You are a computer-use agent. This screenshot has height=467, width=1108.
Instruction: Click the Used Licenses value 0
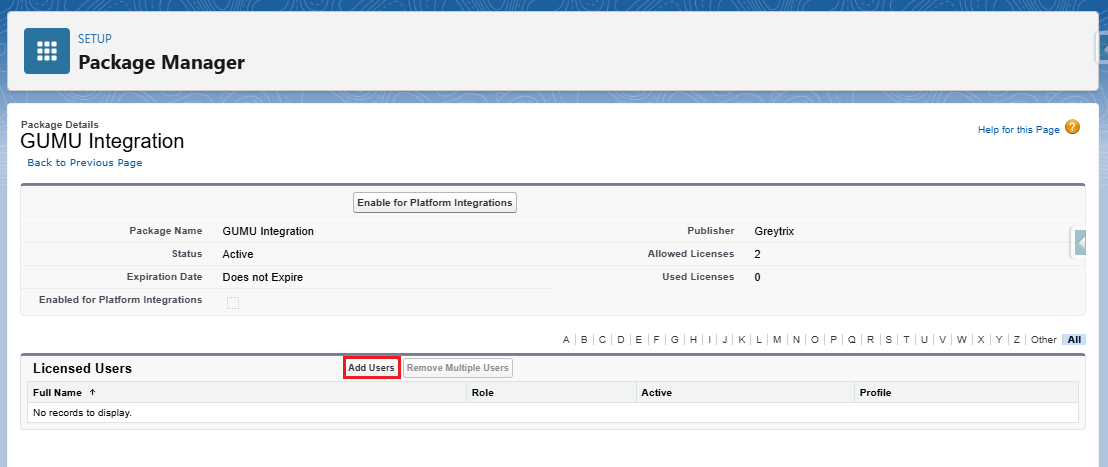coord(758,278)
